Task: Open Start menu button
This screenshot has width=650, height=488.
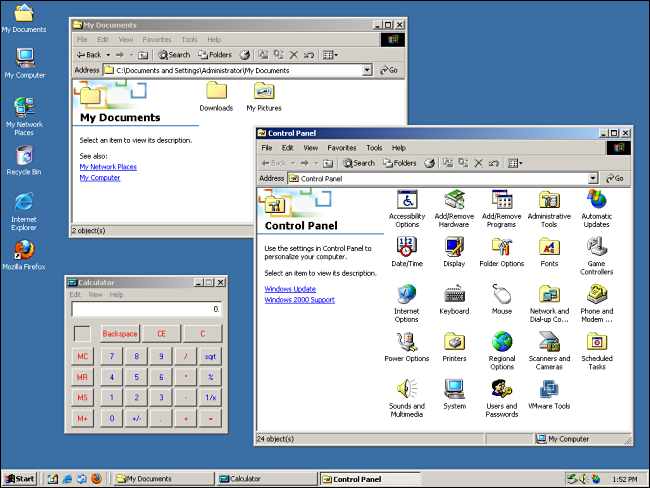Action: (19, 479)
